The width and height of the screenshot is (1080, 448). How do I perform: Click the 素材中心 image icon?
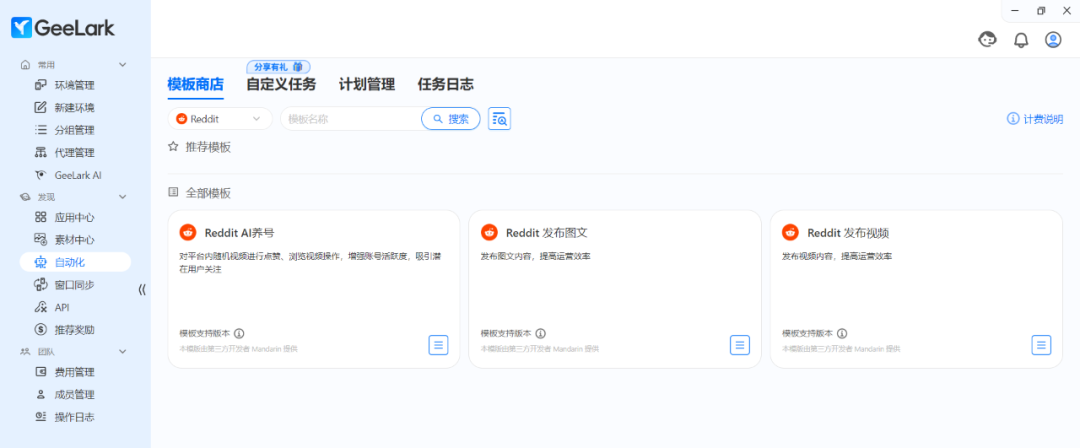click(x=41, y=240)
